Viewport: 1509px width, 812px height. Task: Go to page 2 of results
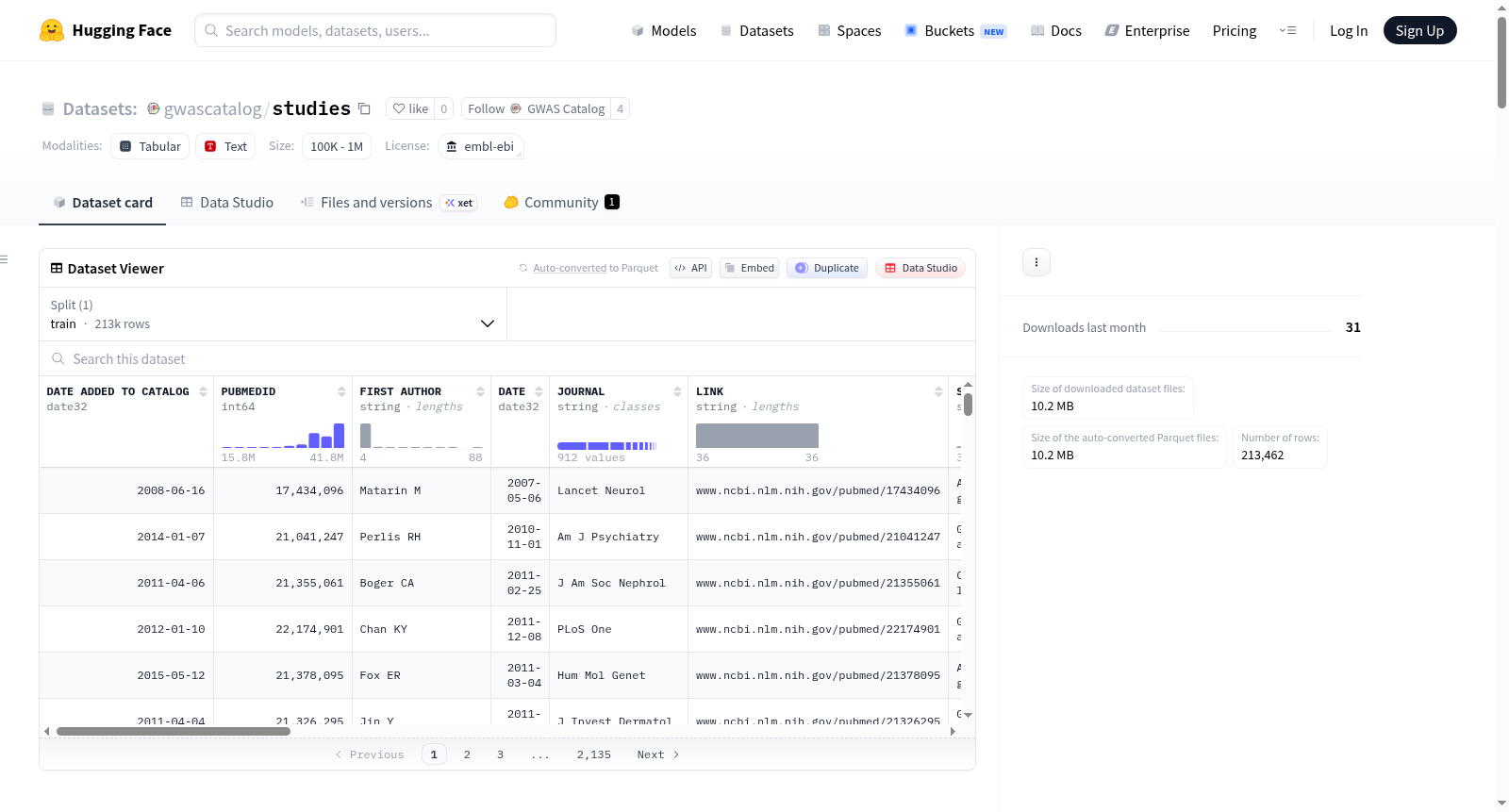[467, 754]
